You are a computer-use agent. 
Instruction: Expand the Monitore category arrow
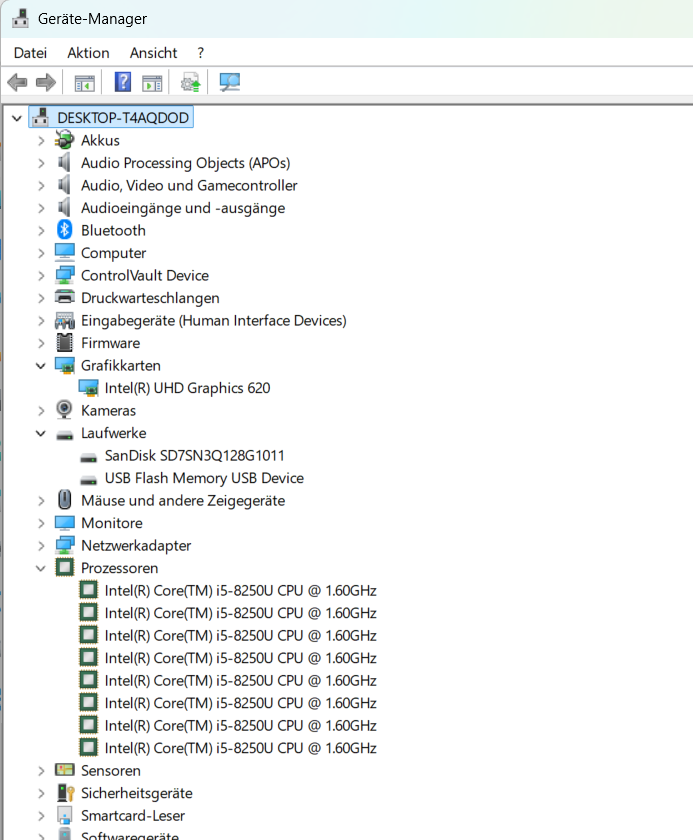pyautogui.click(x=41, y=523)
